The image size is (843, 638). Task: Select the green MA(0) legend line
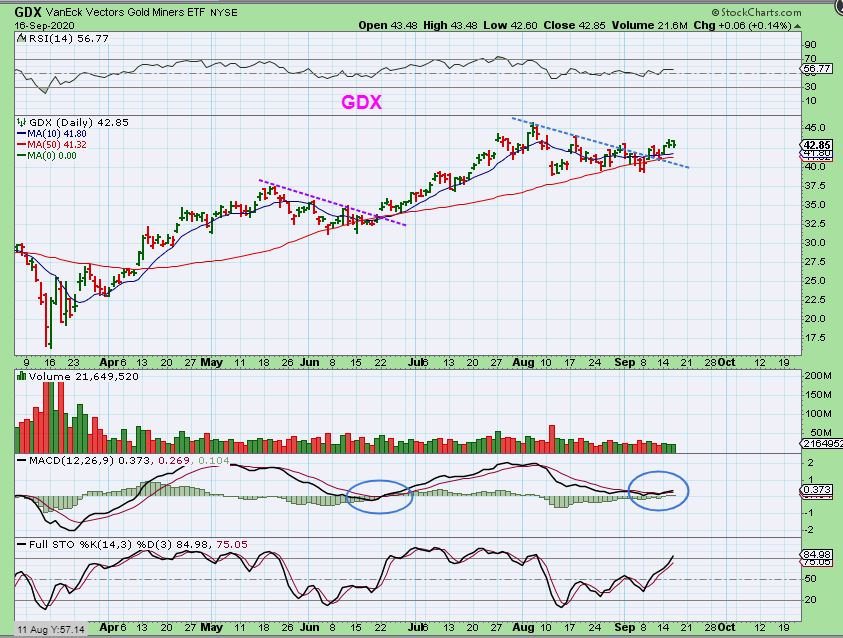[22, 156]
